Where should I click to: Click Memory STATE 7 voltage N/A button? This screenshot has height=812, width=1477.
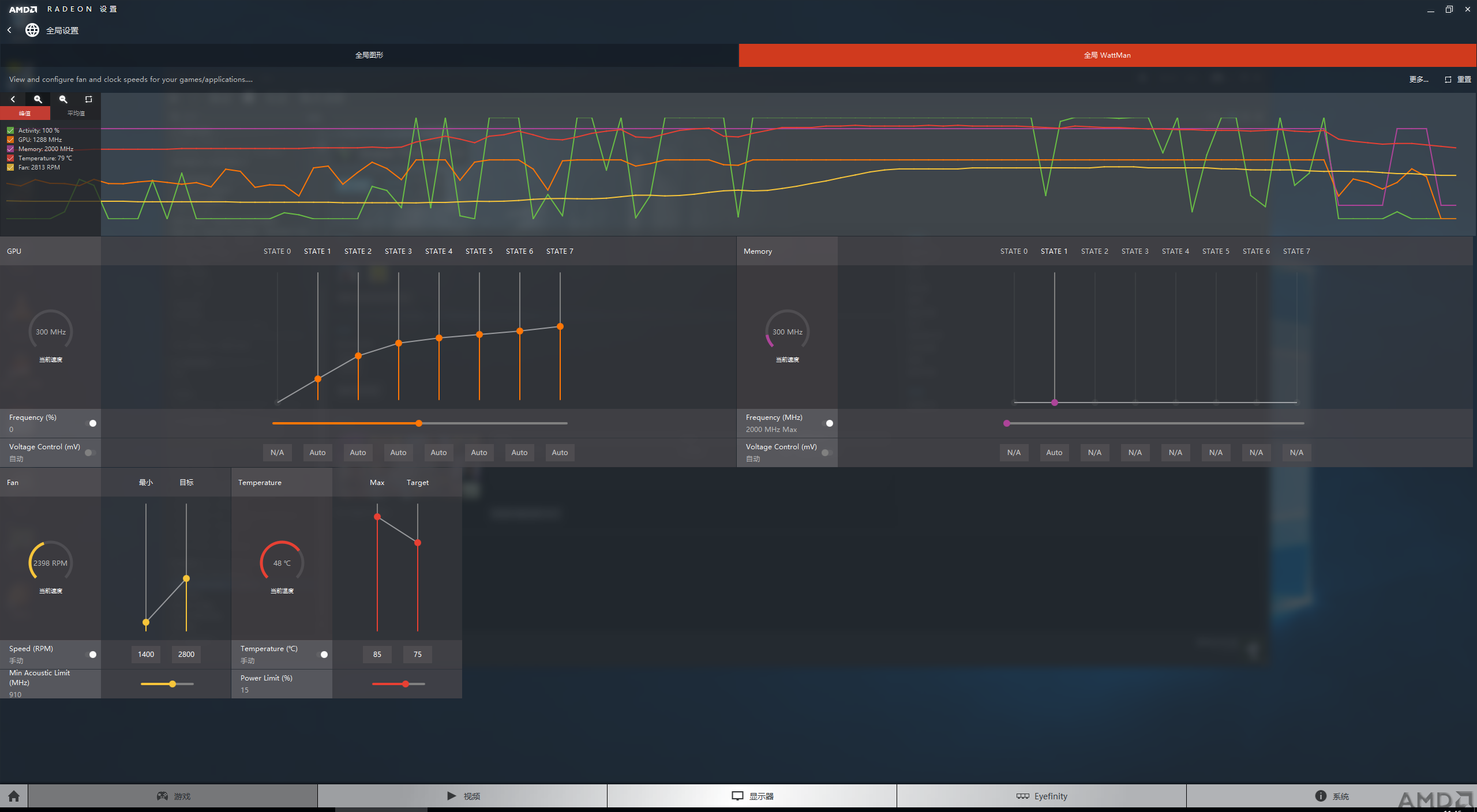[1297, 453]
